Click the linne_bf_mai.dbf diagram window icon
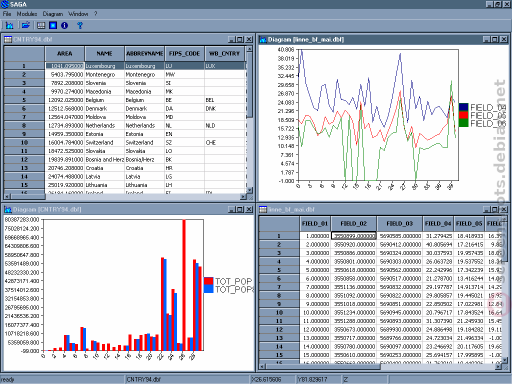 (263, 39)
